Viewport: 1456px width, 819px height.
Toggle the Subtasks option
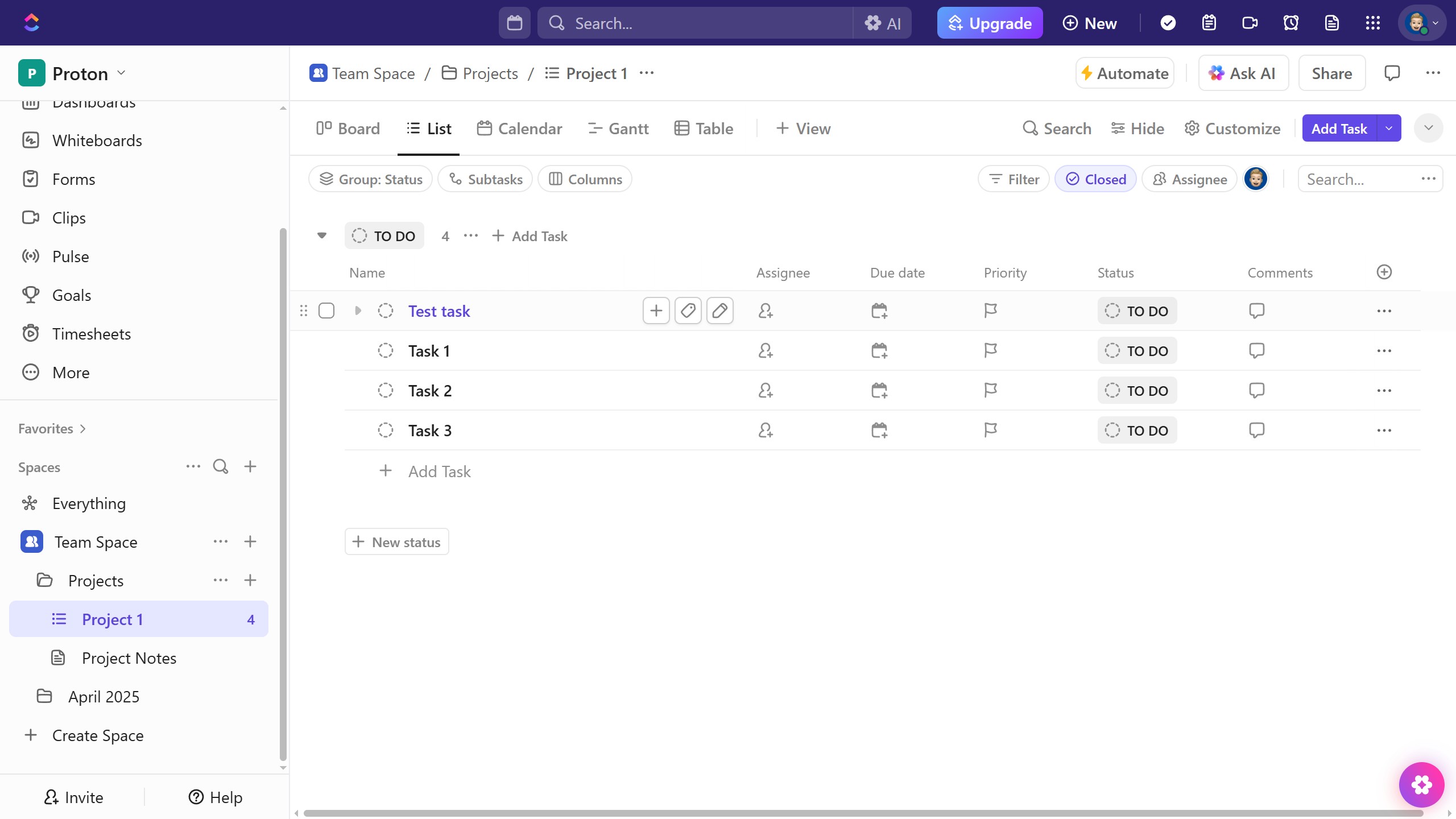[x=485, y=179]
